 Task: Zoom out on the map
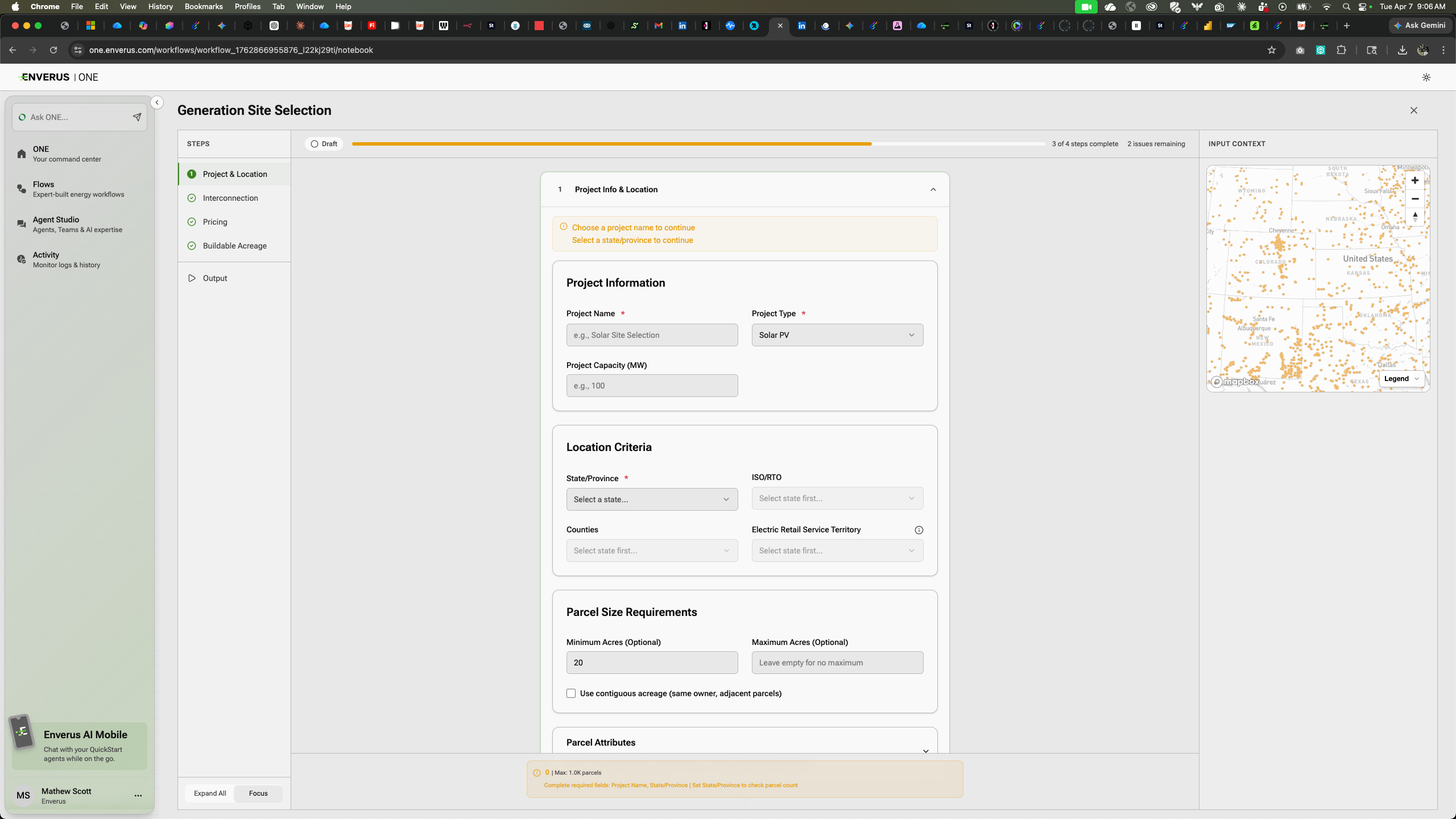coord(1415,199)
